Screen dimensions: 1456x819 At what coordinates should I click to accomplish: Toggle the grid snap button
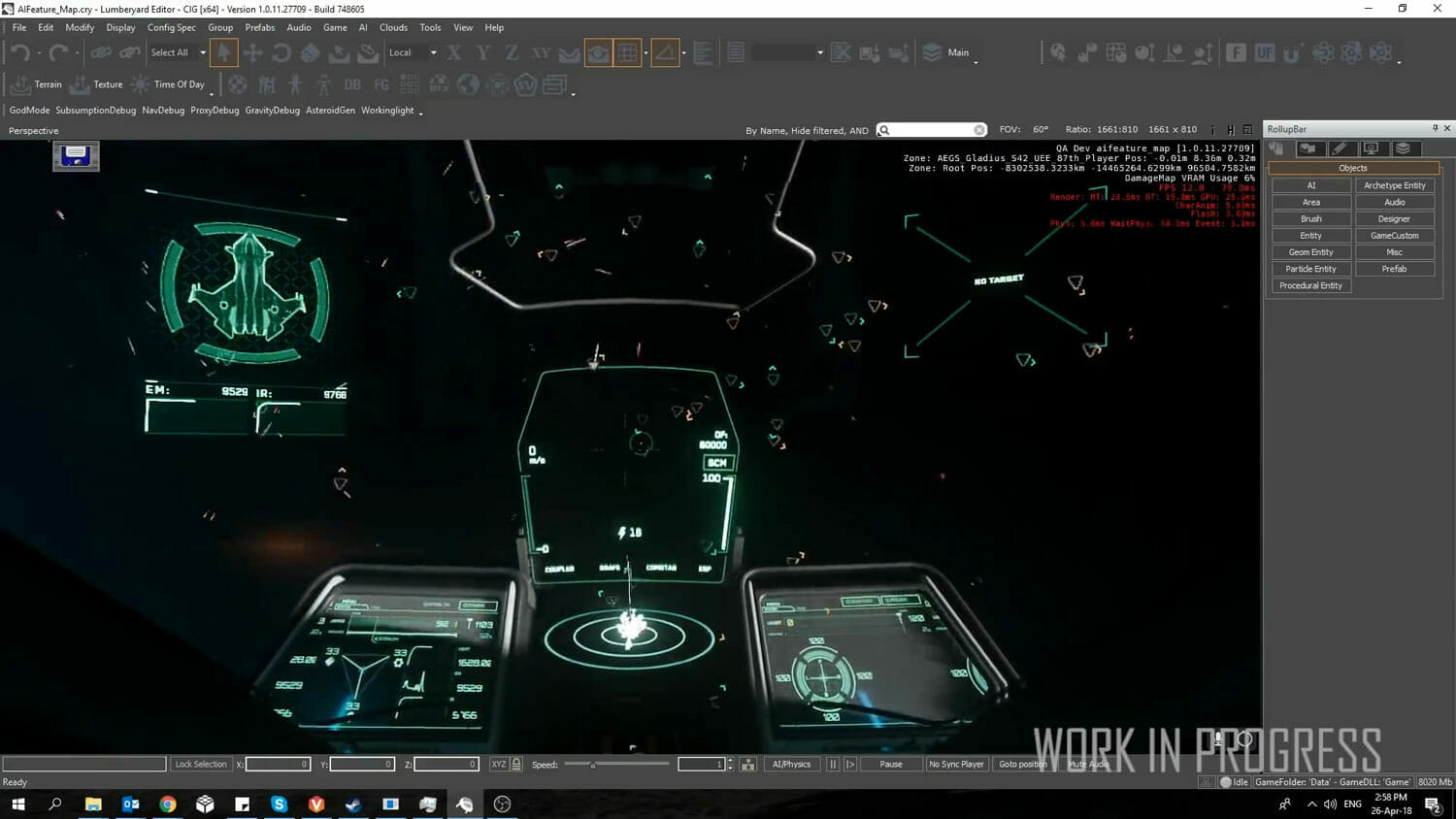point(627,52)
